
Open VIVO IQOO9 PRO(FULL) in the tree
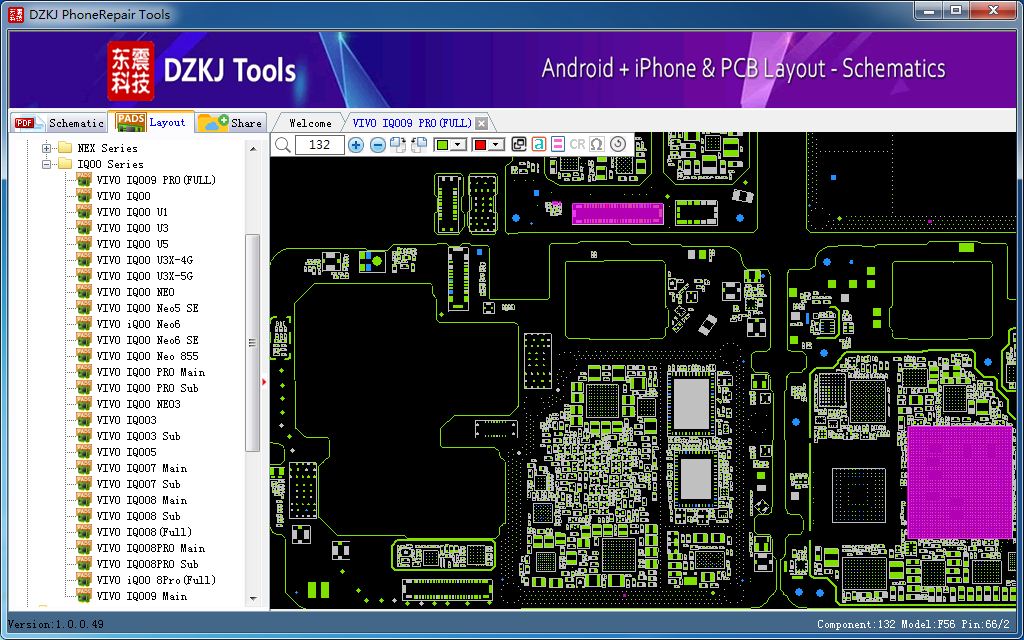pos(155,180)
